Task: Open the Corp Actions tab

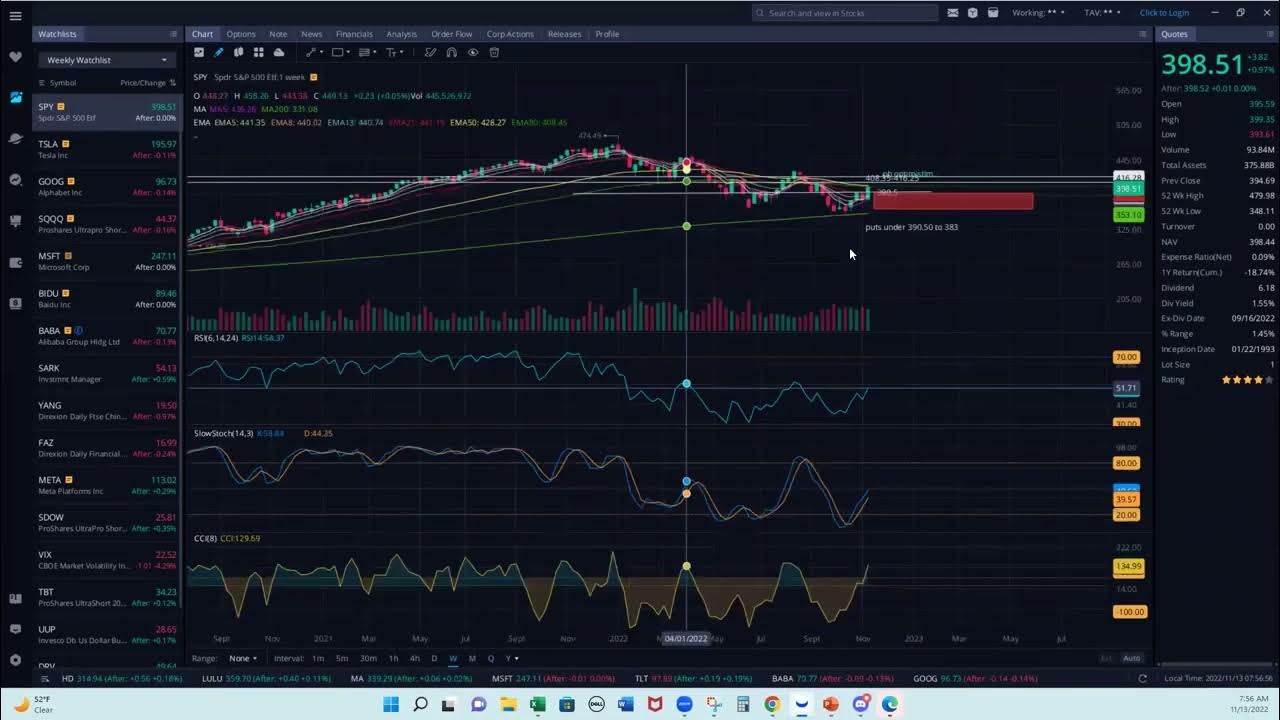Action: tap(510, 34)
